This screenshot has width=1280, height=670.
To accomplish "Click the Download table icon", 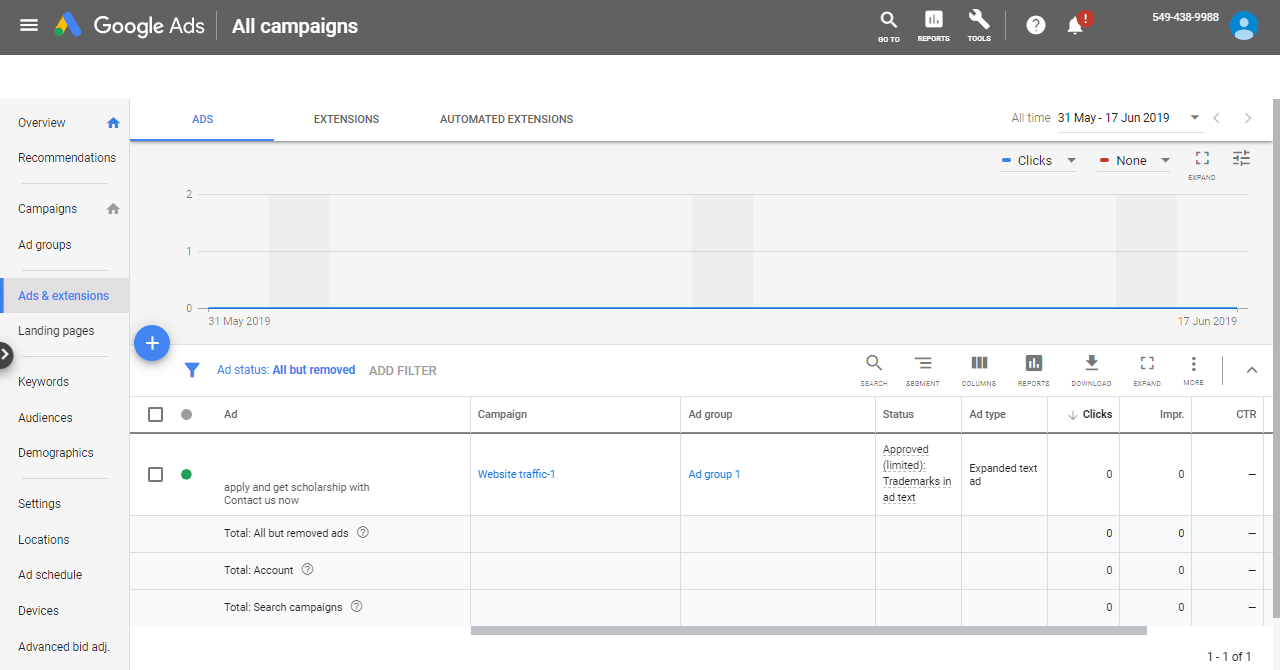I will click(1091, 368).
